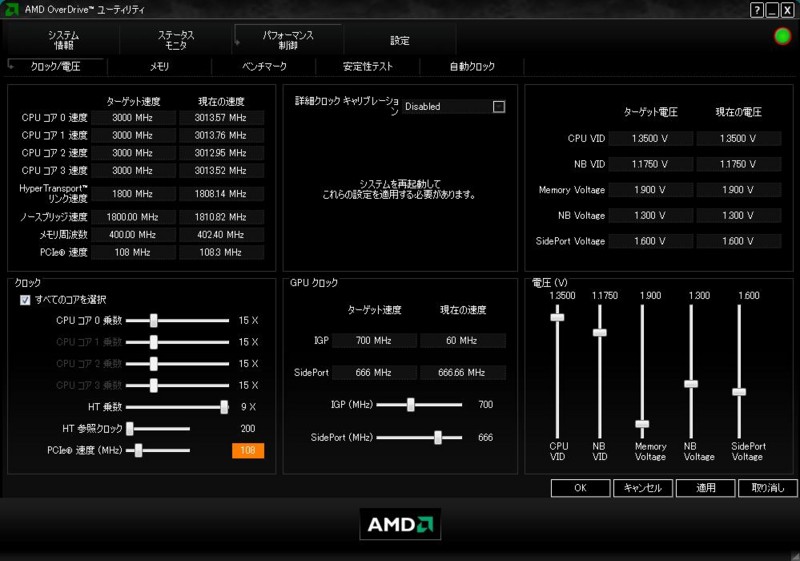Switch to ベンチマーク sub-tab
The width and height of the screenshot is (800, 561).
click(x=264, y=66)
